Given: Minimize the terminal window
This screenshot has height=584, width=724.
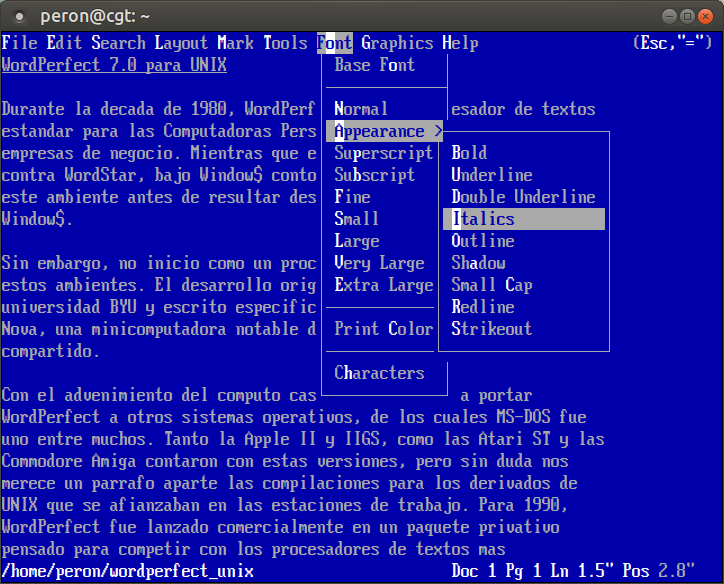Looking at the screenshot, I should pyautogui.click(x=669, y=17).
